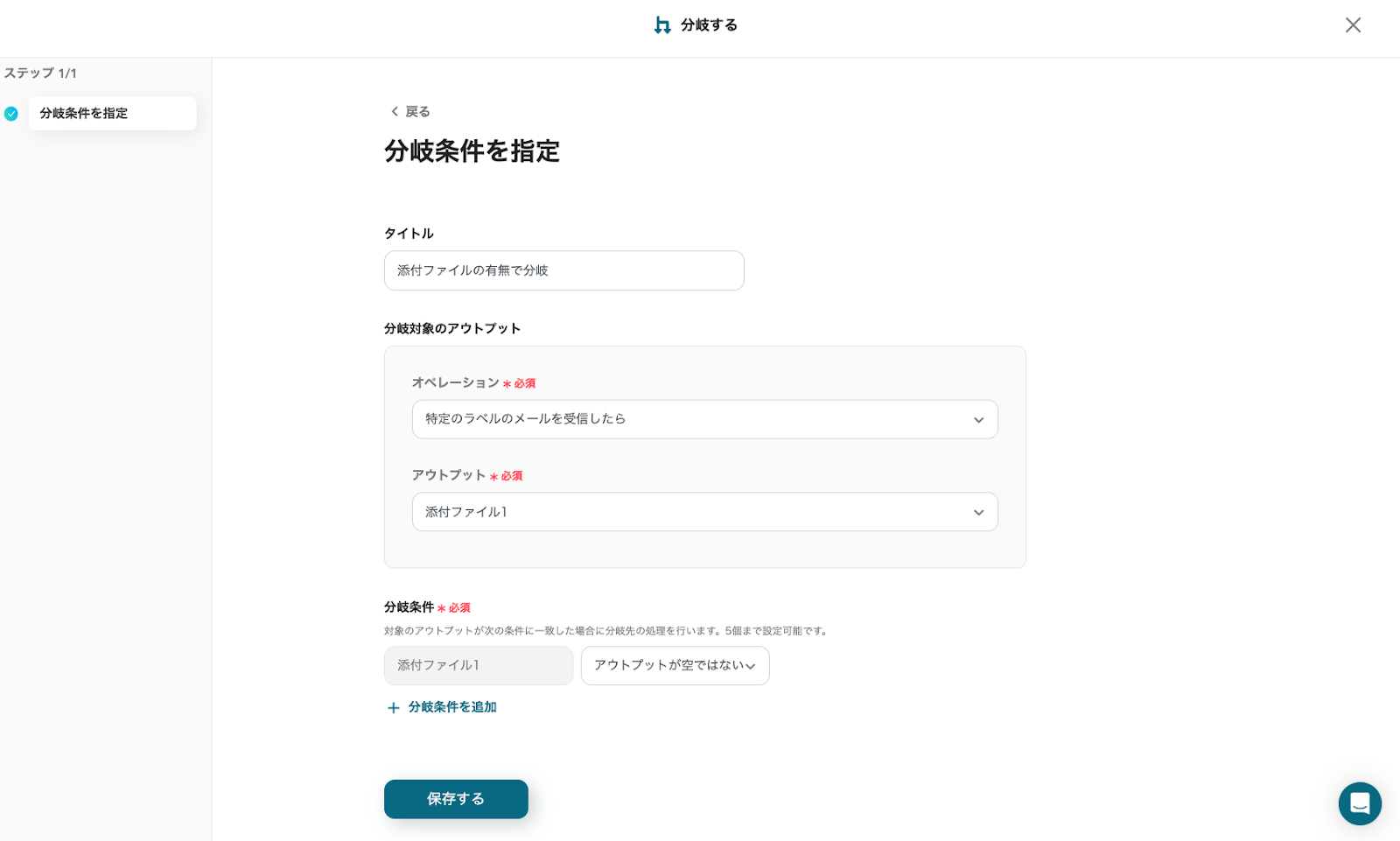Click the plus icon beside 分岐条件を追加
The image size is (1400, 841).
point(394,708)
